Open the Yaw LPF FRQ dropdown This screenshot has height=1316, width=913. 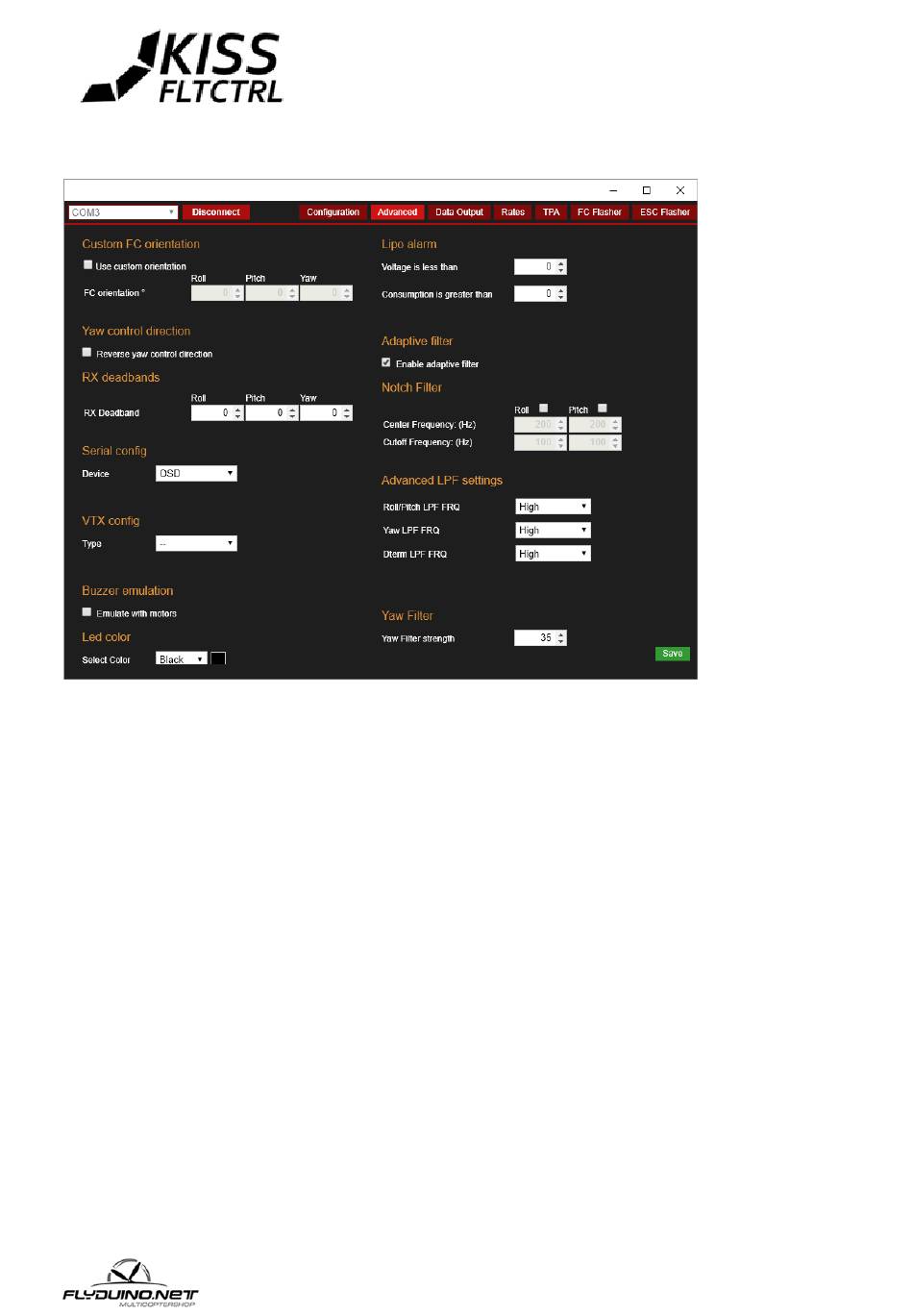point(553,530)
